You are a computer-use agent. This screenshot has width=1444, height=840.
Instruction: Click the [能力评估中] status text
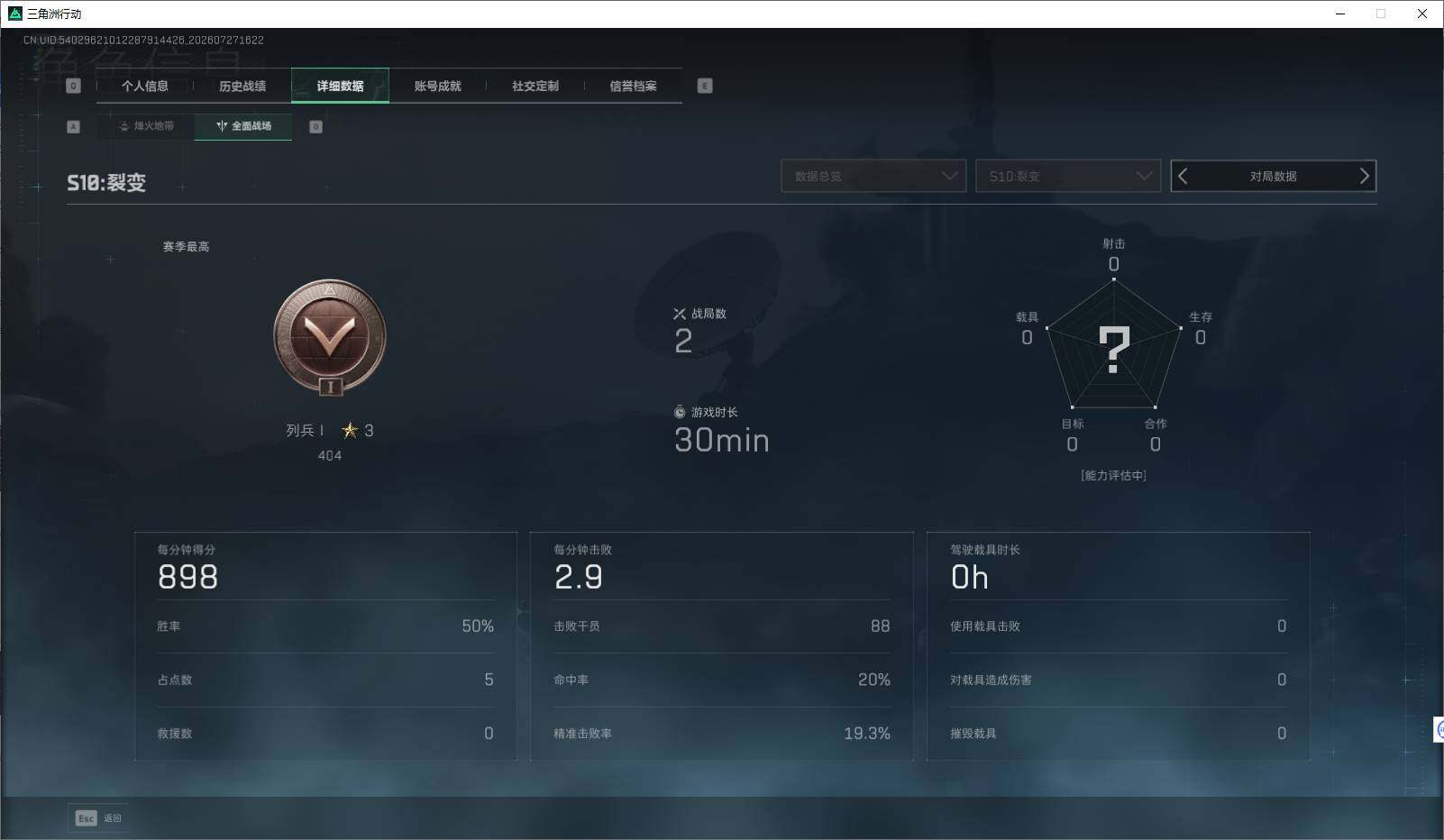click(1113, 475)
